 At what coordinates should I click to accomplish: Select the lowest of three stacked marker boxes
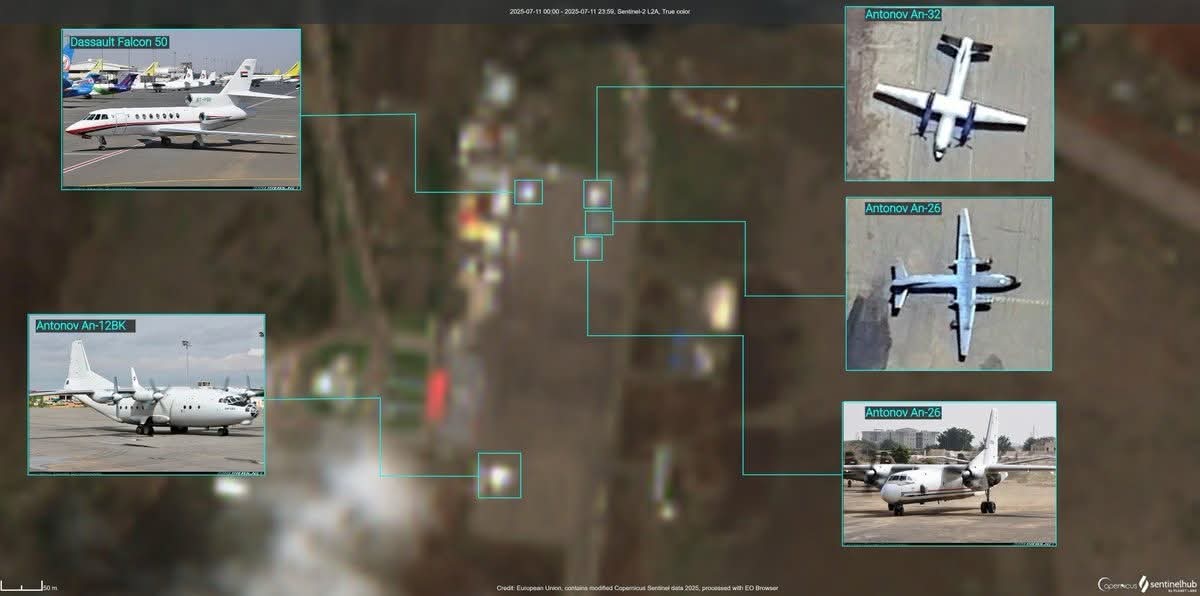point(588,248)
